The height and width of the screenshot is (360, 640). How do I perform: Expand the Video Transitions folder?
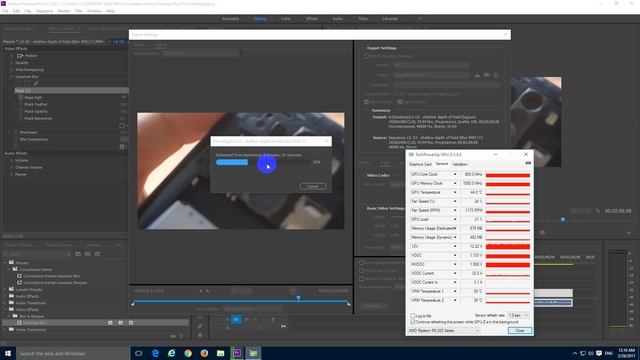[x=5, y=329]
